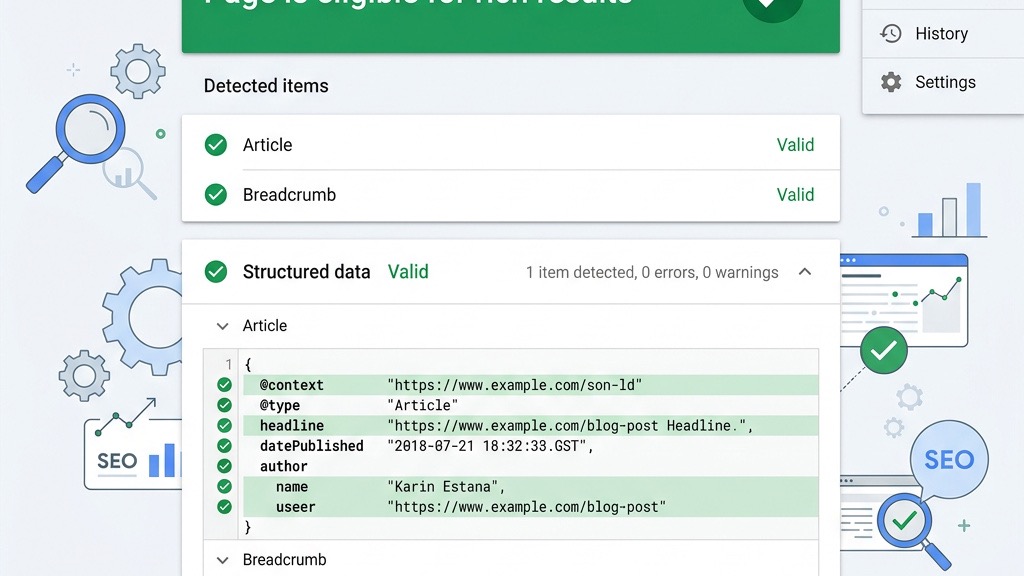Viewport: 1024px width, 576px height.
Task: Collapse the Structured data panel chevron
Action: pos(805,272)
